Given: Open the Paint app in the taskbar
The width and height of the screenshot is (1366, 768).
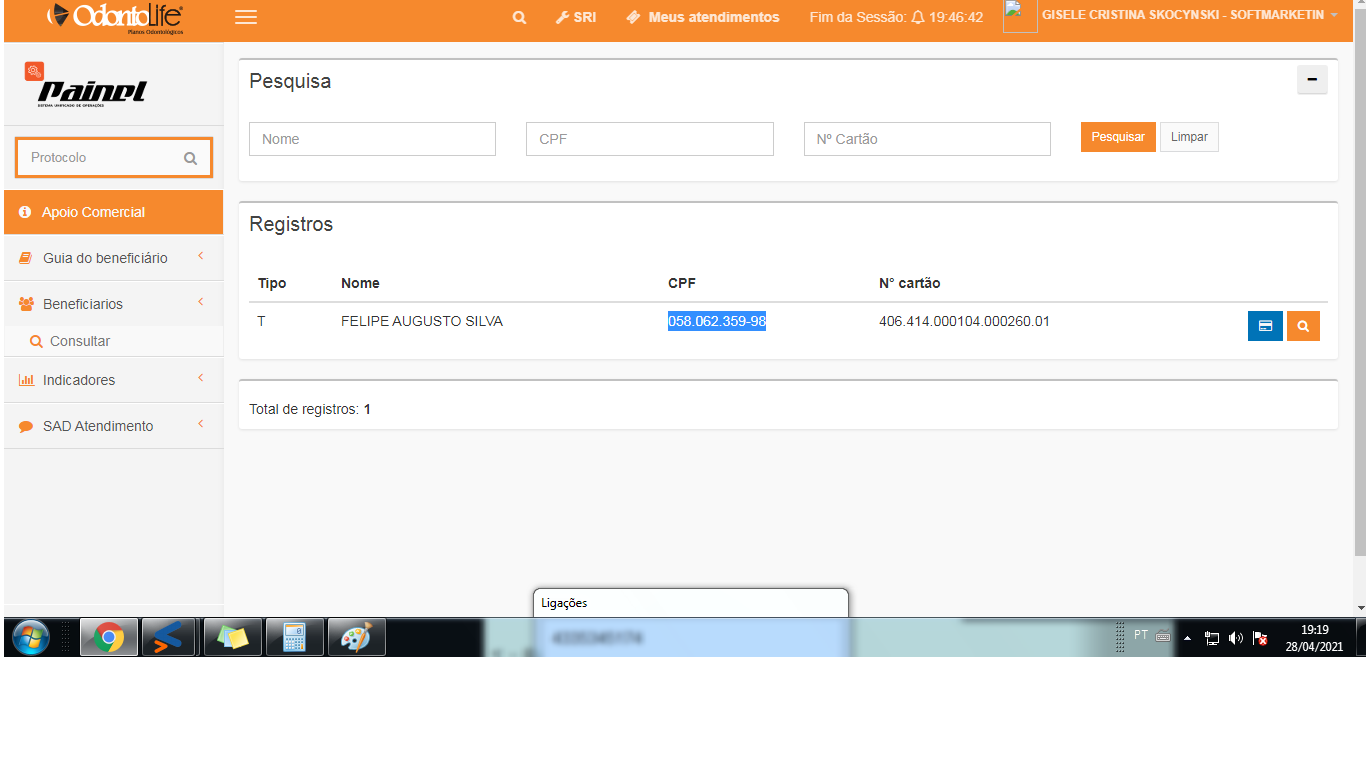Looking at the screenshot, I should (x=356, y=637).
